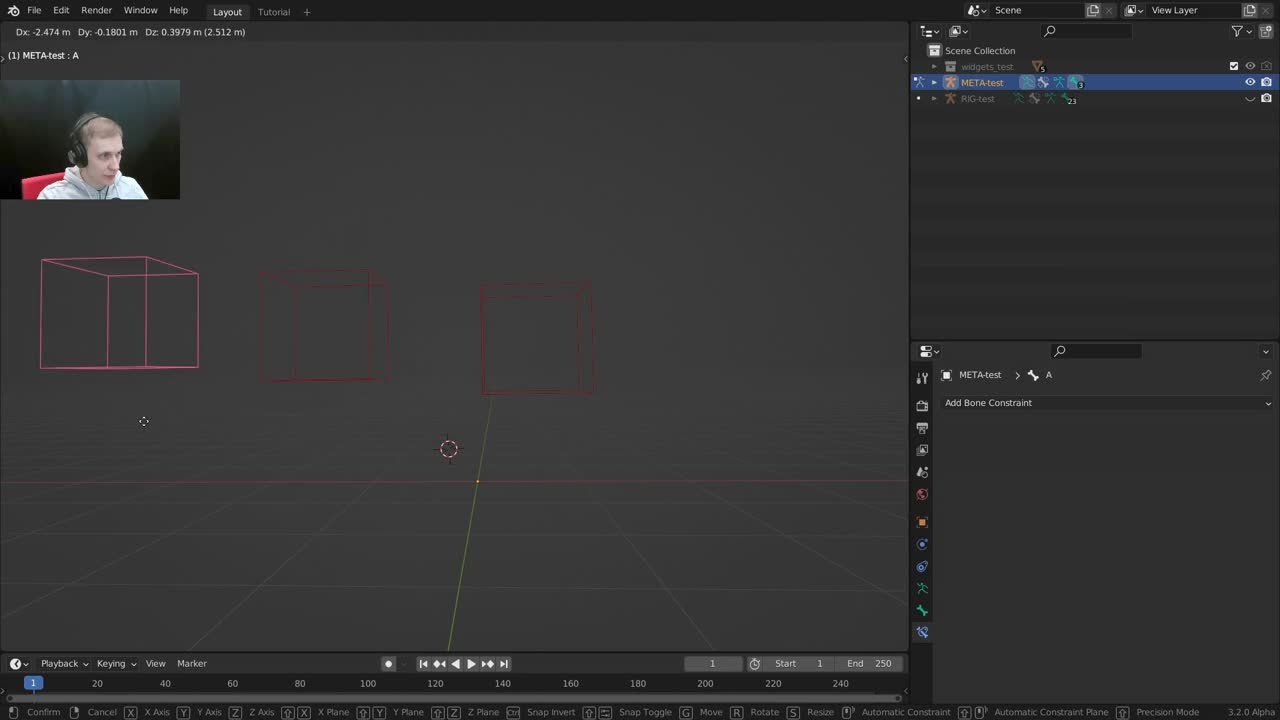This screenshot has height=720, width=1280.
Task: Switch to the Tutorial workspace tab
Action: (x=273, y=12)
